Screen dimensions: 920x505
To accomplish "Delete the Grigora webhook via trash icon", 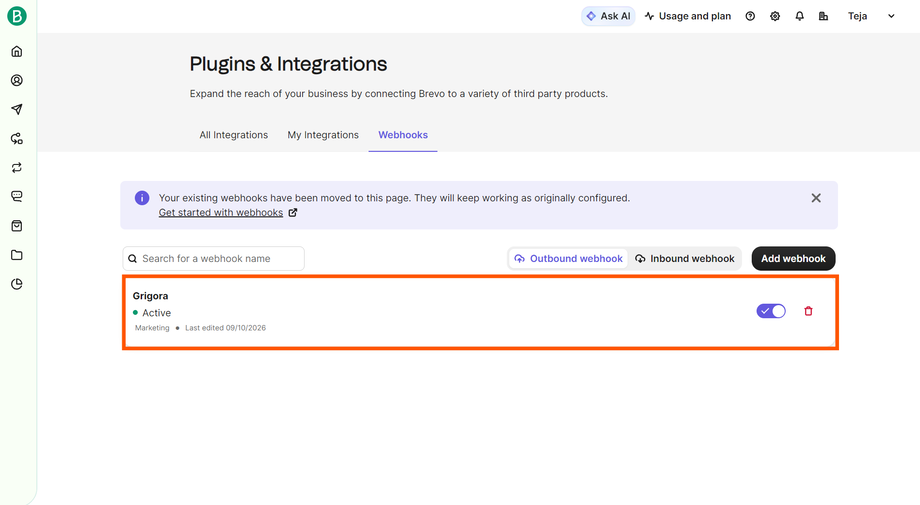I will [809, 311].
